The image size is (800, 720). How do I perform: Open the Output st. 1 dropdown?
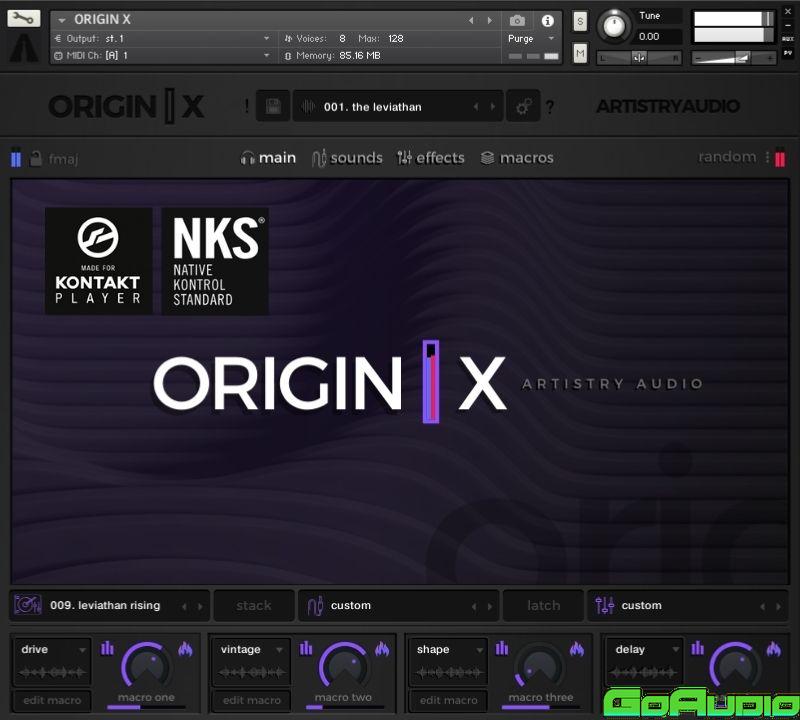pos(266,38)
